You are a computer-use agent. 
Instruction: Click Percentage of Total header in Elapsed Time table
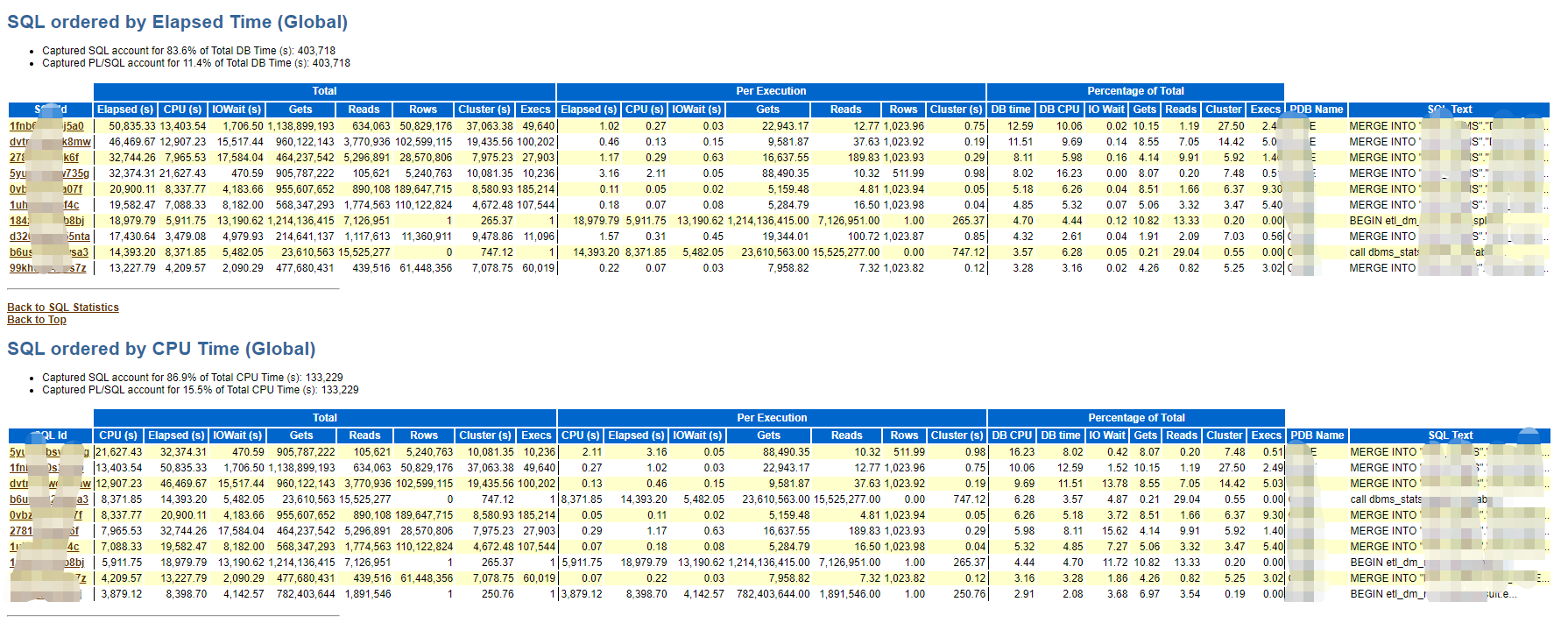1135,91
